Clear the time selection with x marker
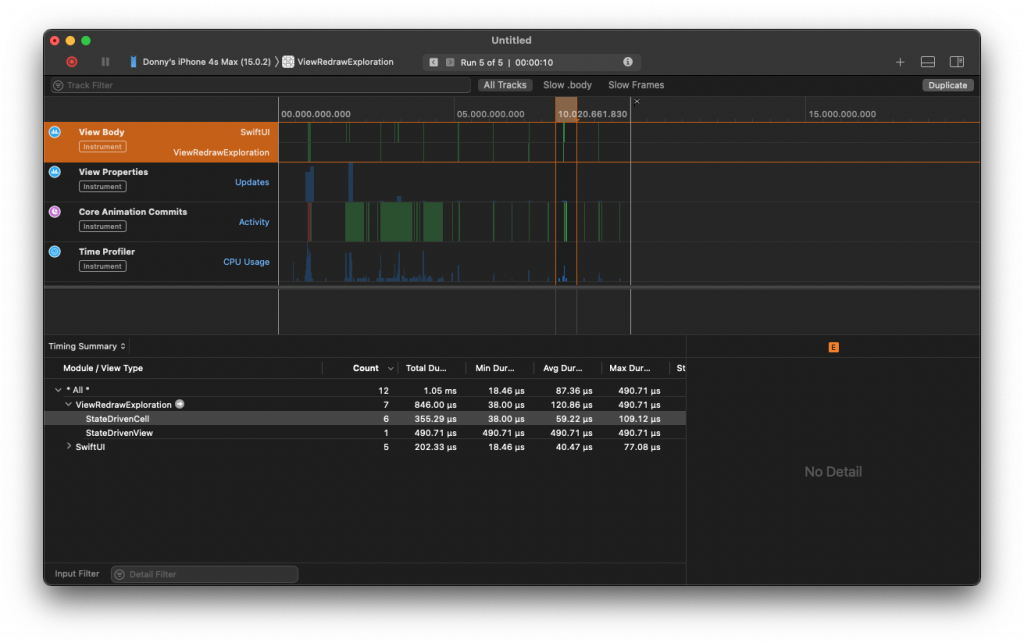Screen dimensions: 1024x643 click(x=637, y=101)
